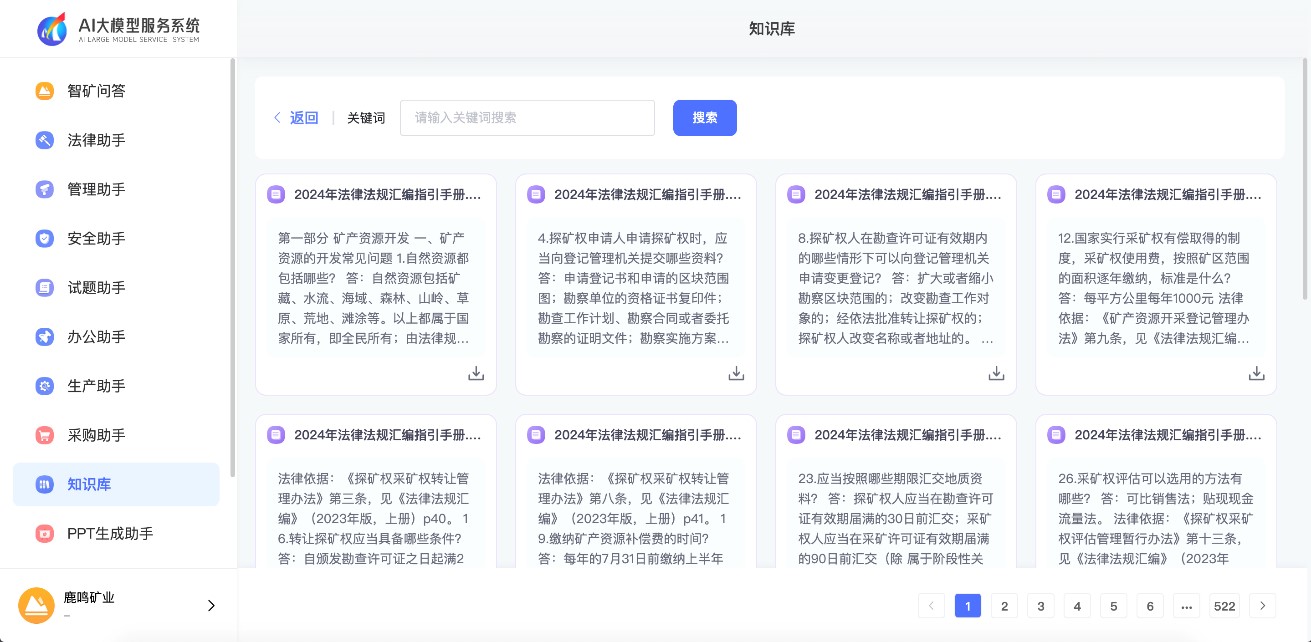Viewport: 1311px width, 642px height.
Task: Go to page 3 in pagination
Action: [1041, 605]
